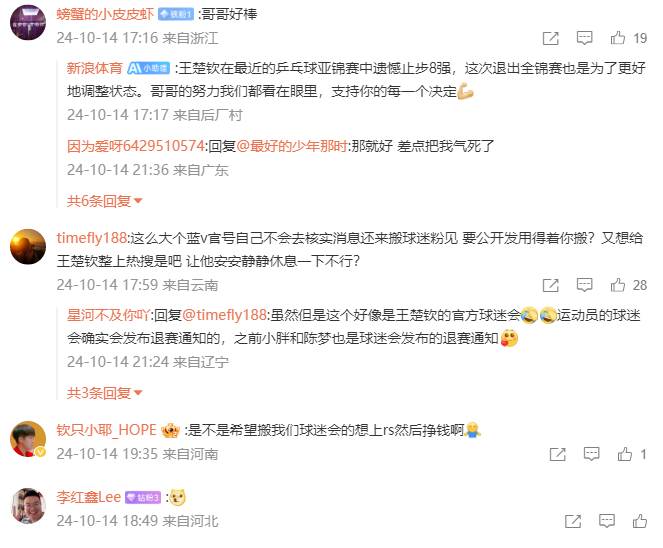The image size is (663, 548).
Task: Reply to 钦只小耶_HOPE's comment
Action: [x=591, y=454]
